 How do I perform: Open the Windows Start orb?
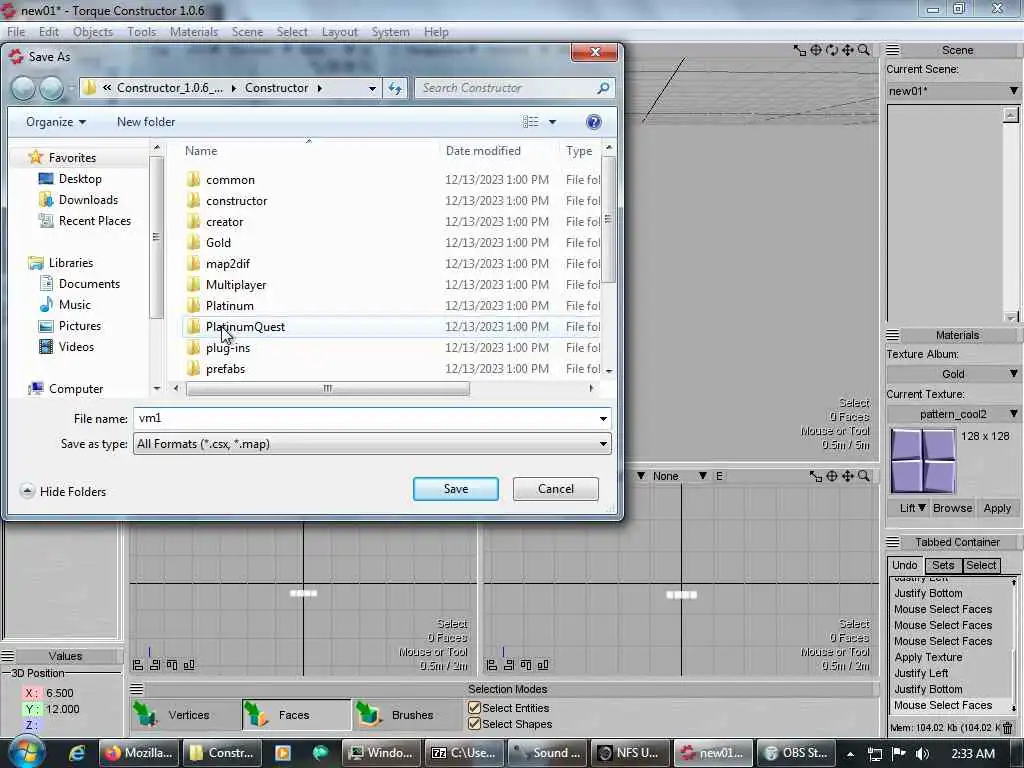click(27, 752)
